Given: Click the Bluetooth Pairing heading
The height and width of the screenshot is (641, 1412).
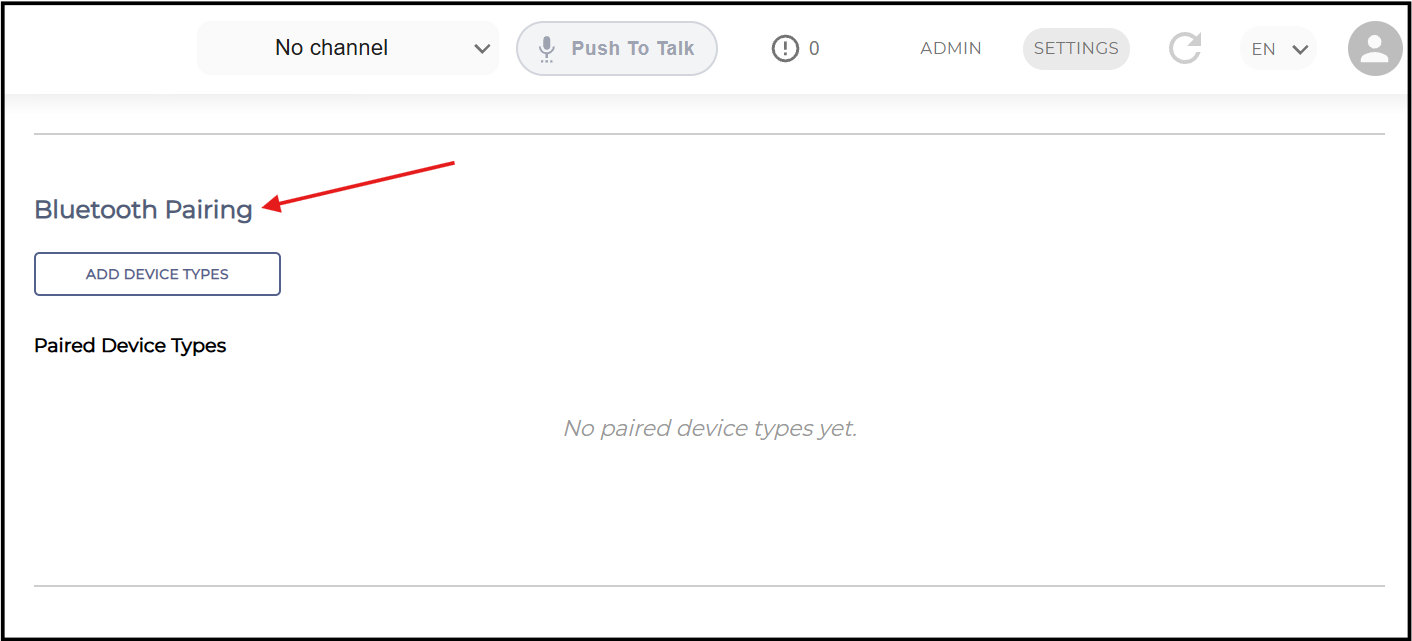Looking at the screenshot, I should (143, 210).
